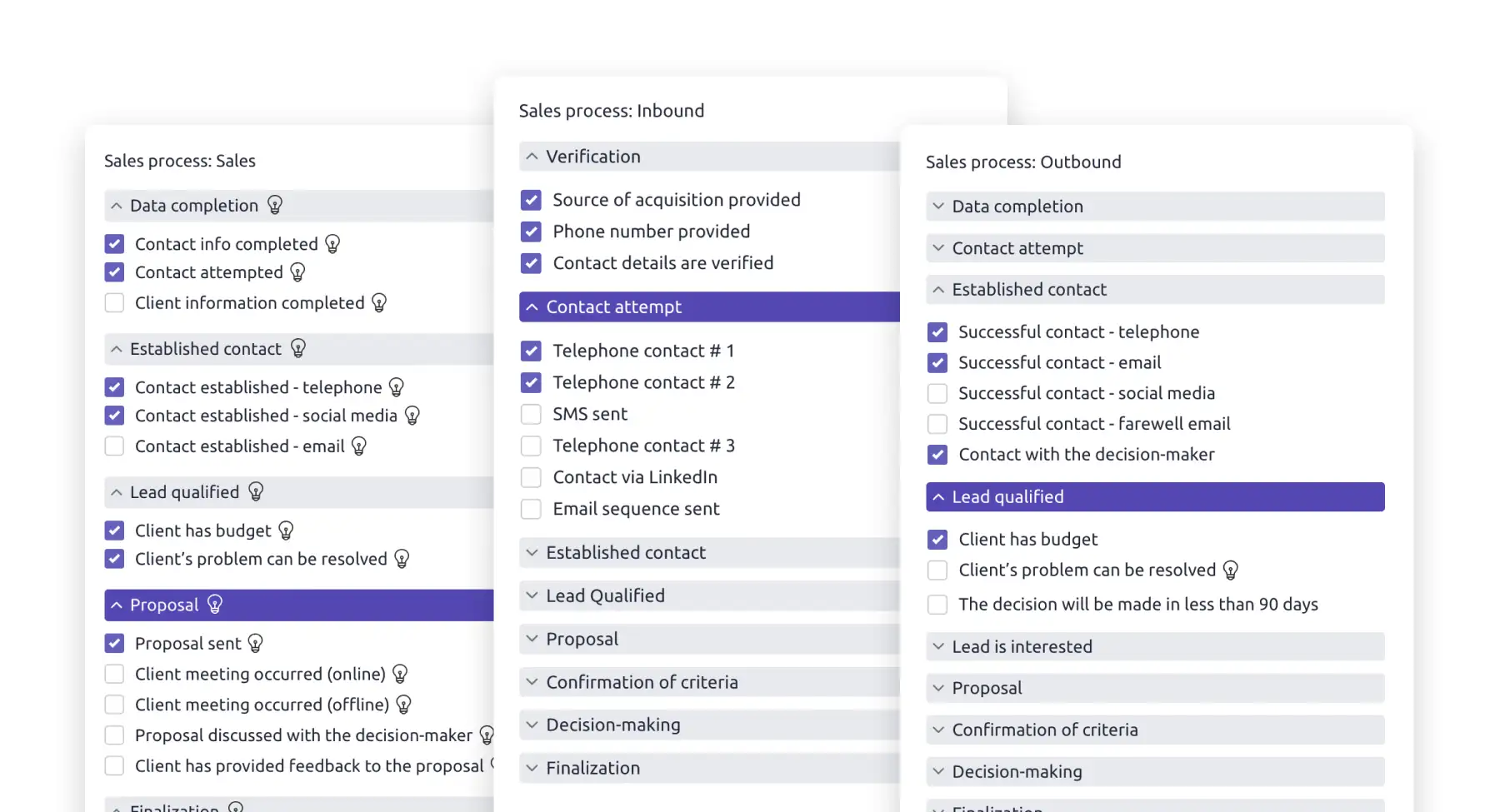Expand Confirmation of criteria in Inbound panel
Screen dimensions: 1500x812
[x=709, y=682]
